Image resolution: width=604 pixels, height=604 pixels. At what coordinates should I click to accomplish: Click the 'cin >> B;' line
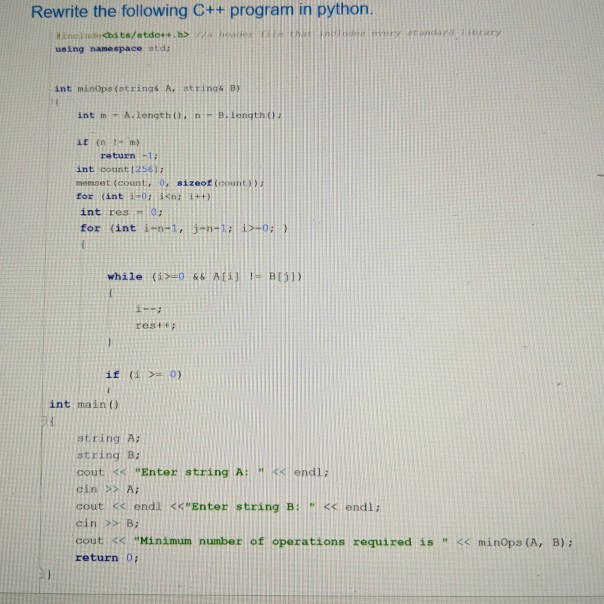(x=107, y=523)
